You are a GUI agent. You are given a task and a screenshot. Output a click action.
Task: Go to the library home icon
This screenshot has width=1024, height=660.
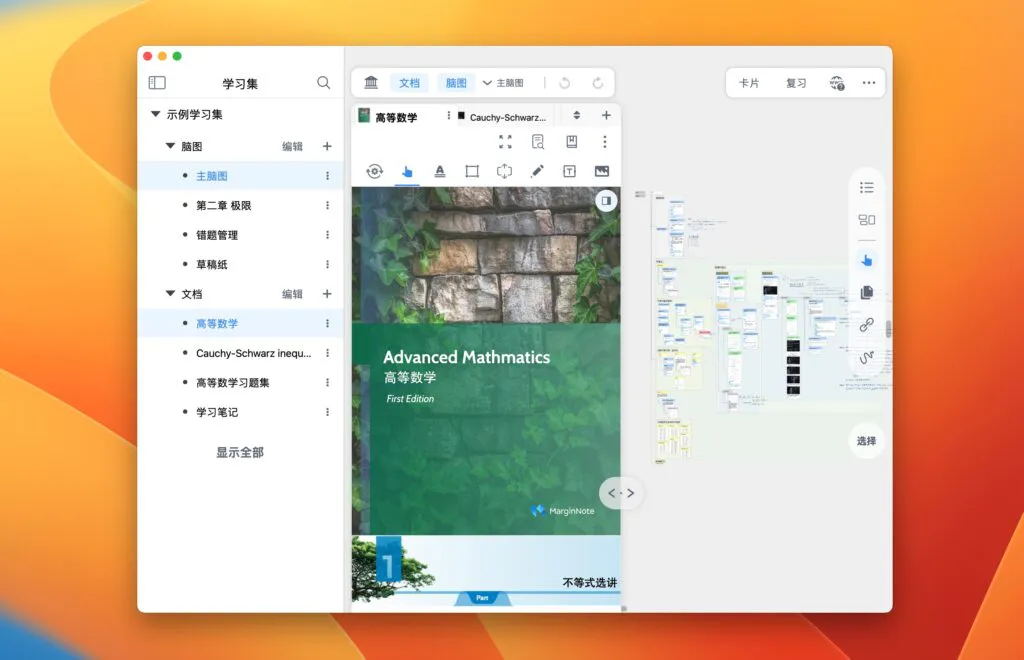click(x=371, y=83)
